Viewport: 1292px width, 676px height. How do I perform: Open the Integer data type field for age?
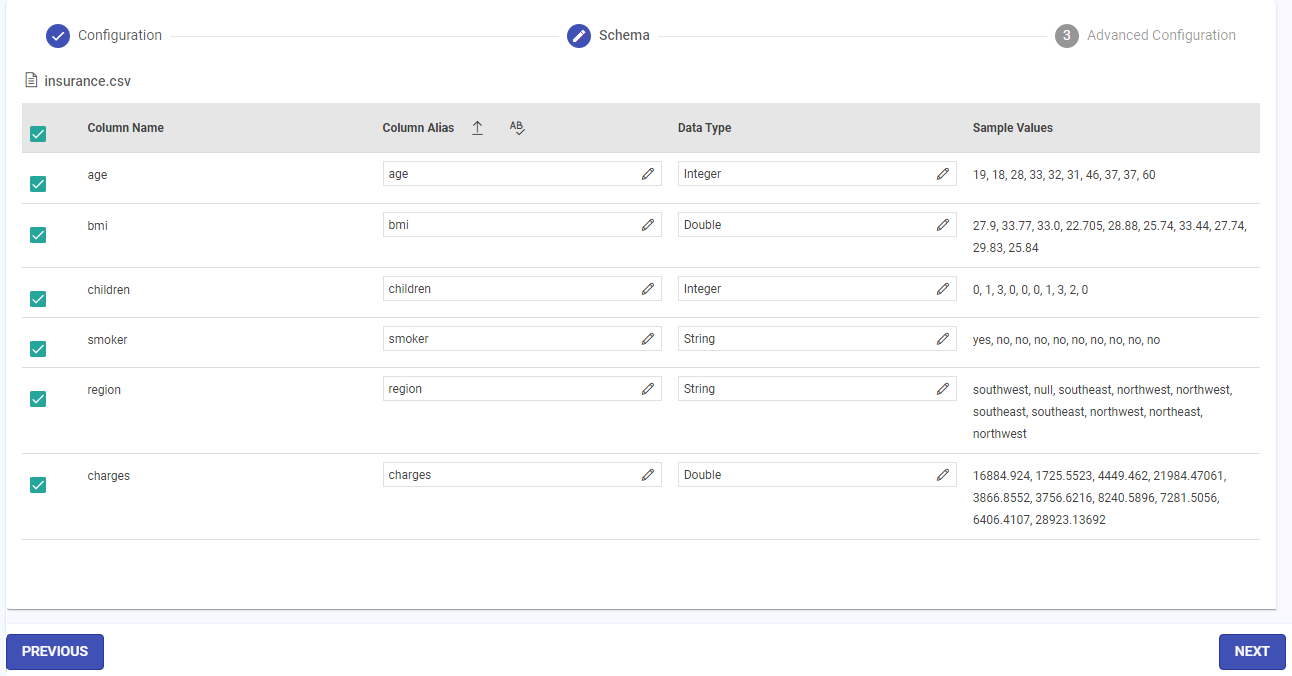(800, 173)
